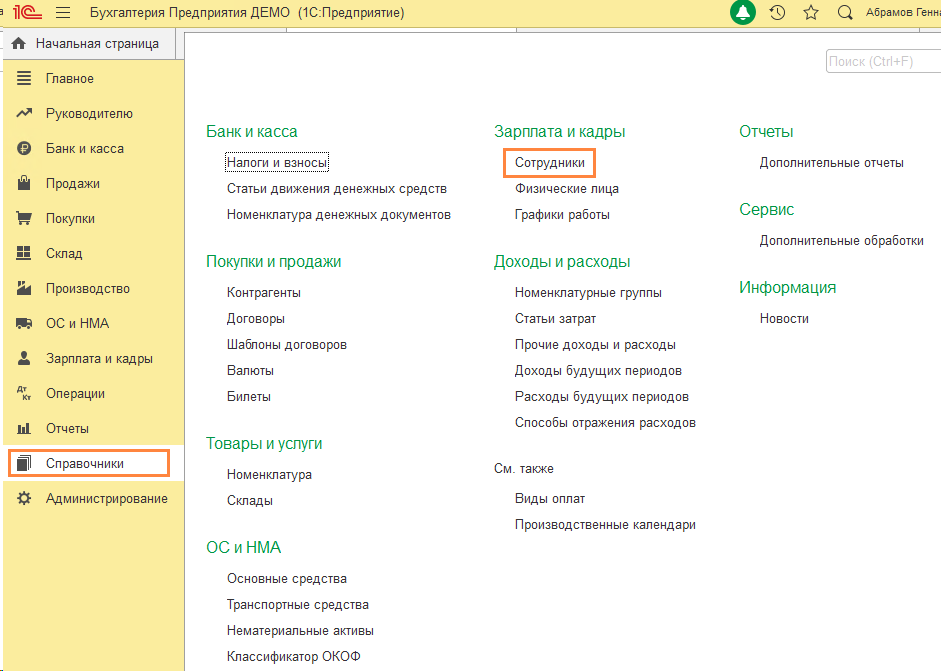Viewport: 941px width, 671px height.
Task: Open Прочие доходы и расходы
Action: click(595, 345)
